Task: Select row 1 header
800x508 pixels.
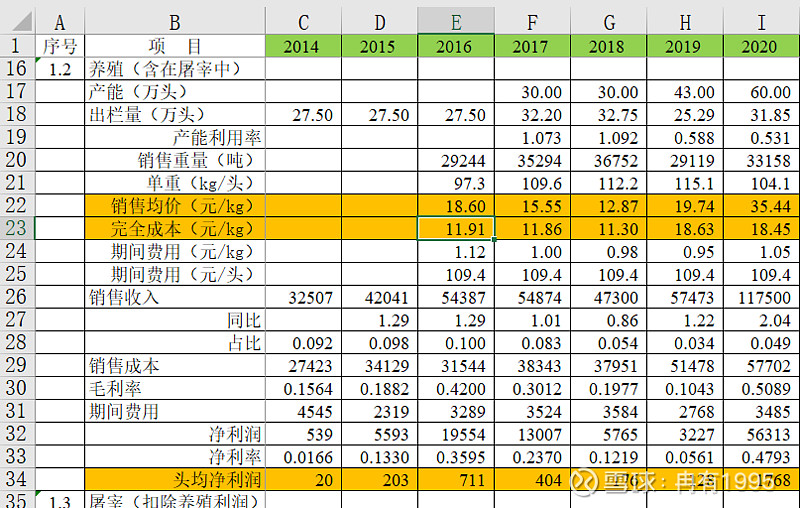Action: tap(17, 46)
